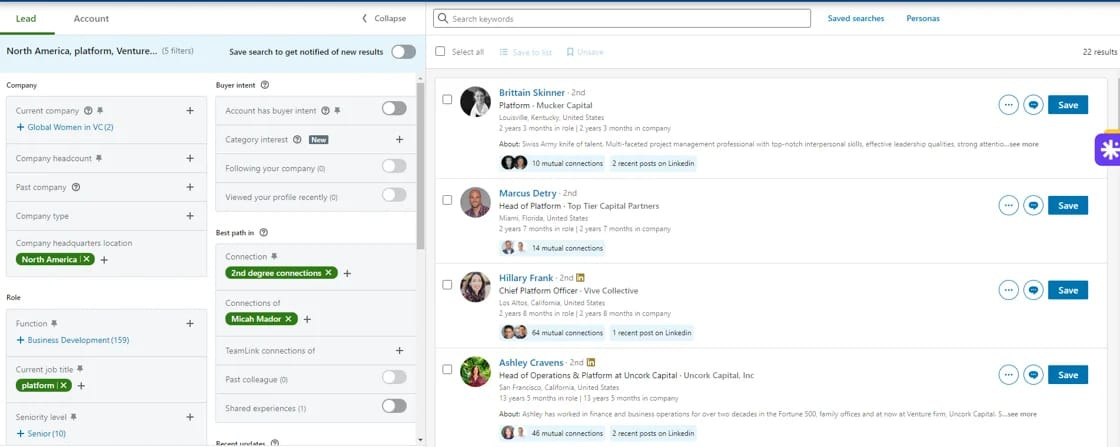Save Hillary Frank as lead
The height and width of the screenshot is (447, 1120).
[x=1068, y=290]
